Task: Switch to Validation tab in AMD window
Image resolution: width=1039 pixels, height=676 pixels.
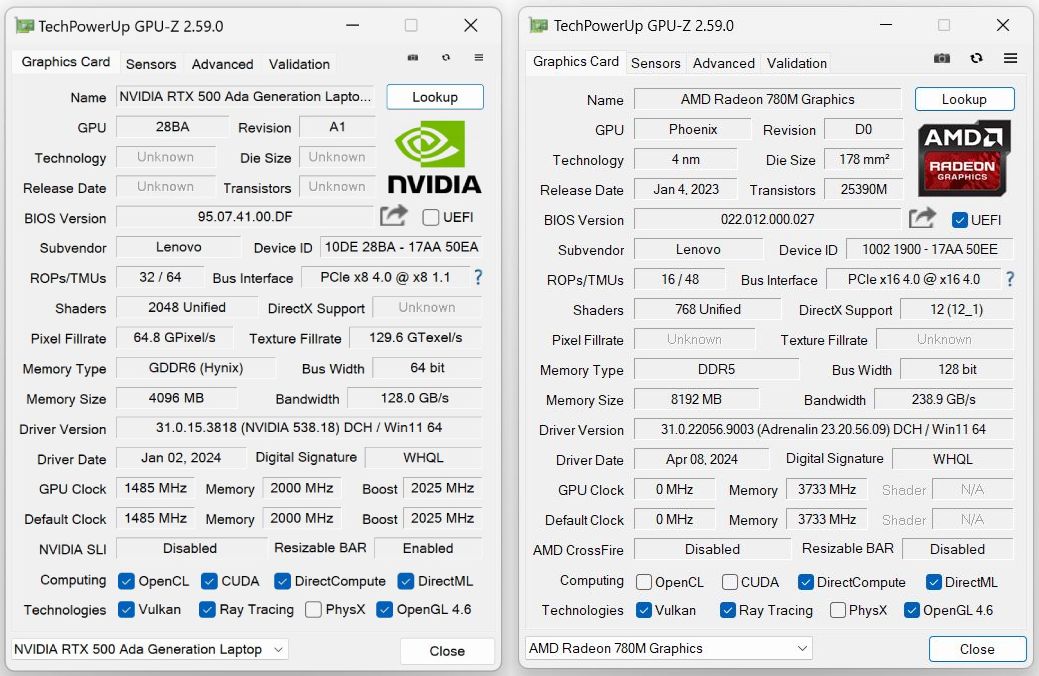Action: 796,64
